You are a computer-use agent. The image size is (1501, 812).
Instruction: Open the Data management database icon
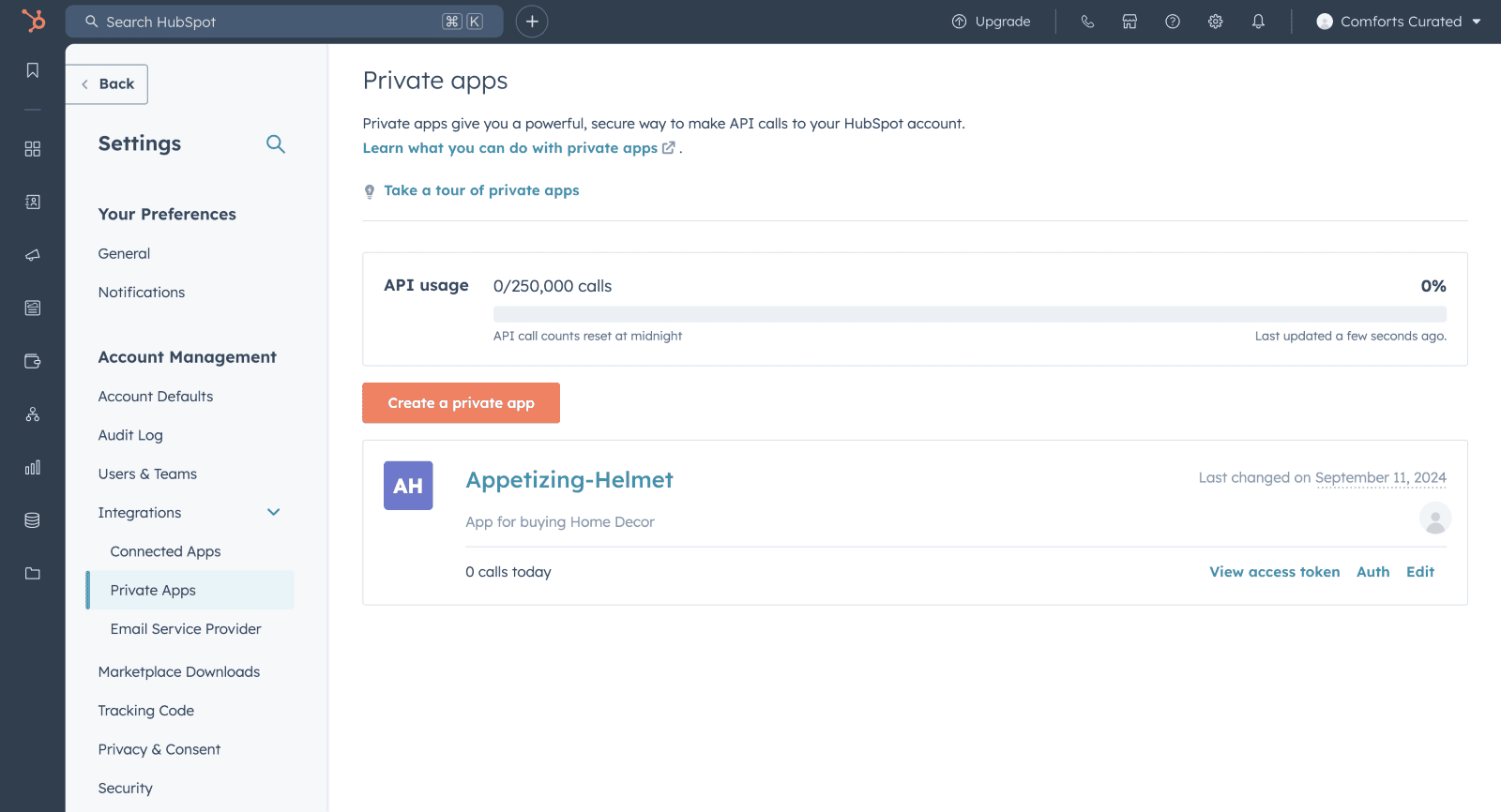coord(33,520)
